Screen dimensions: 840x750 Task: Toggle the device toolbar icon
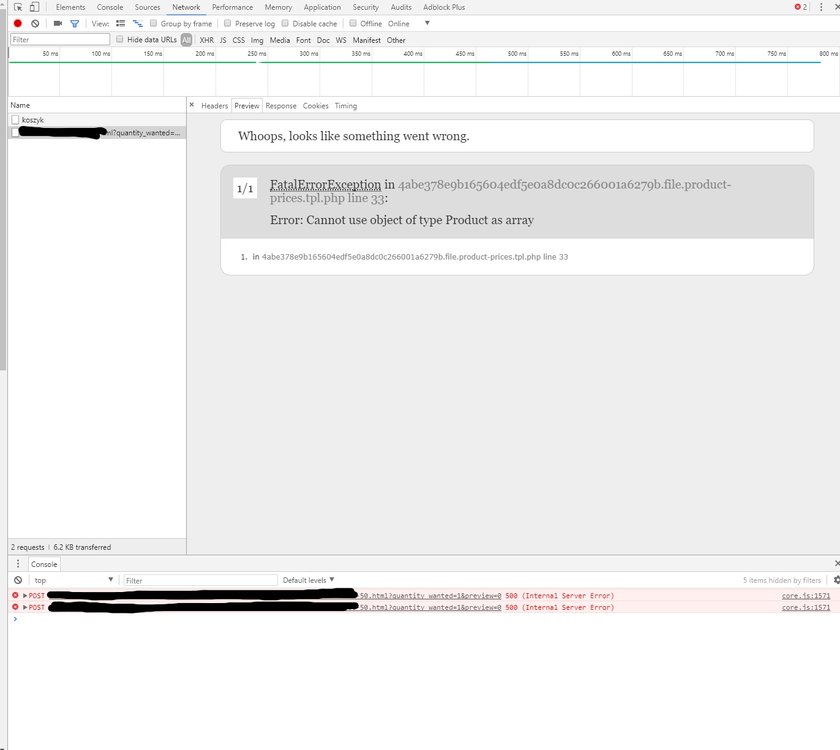(34, 7)
